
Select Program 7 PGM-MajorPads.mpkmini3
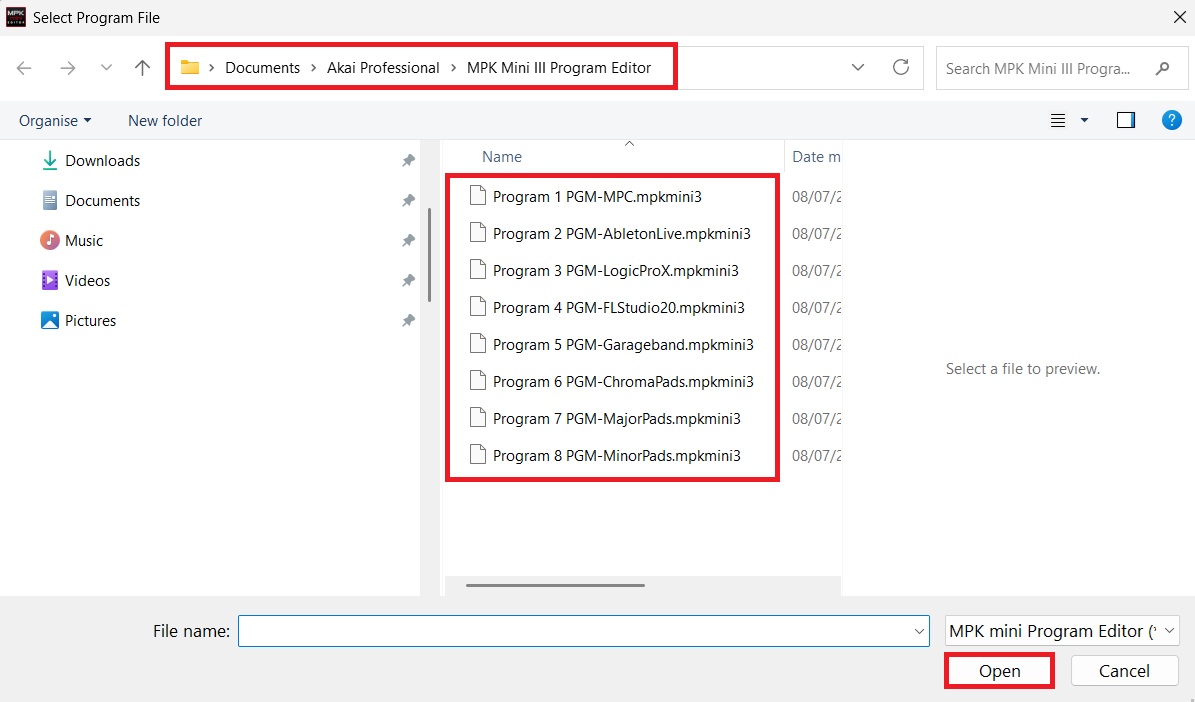tap(617, 418)
